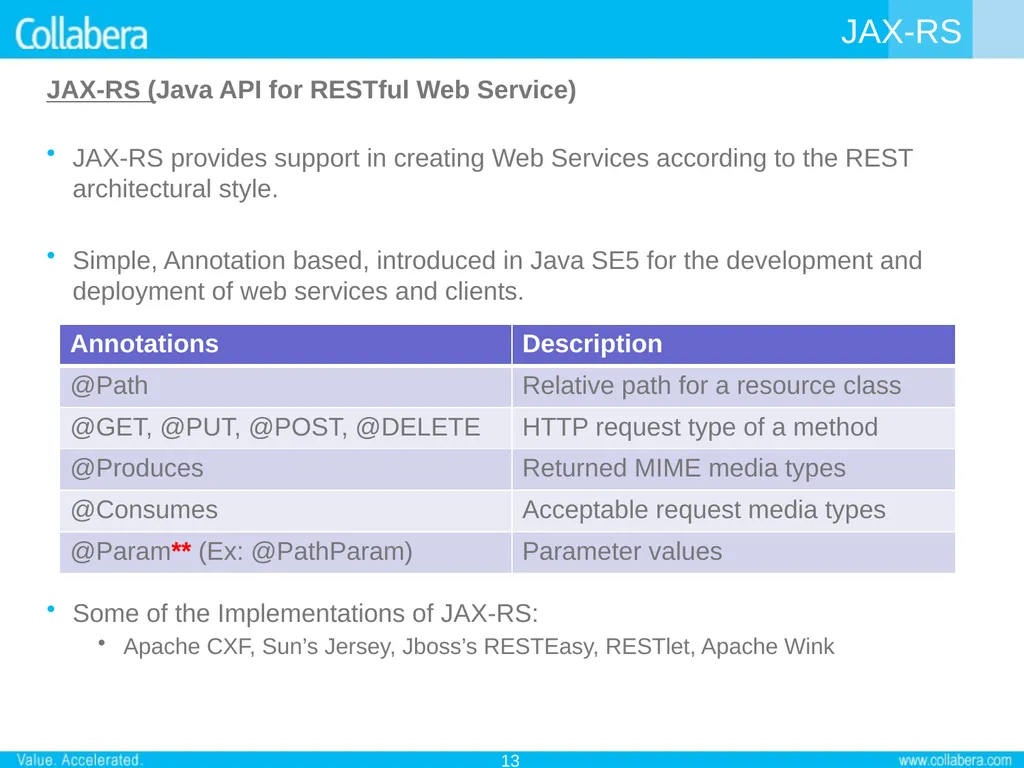
Task: Select the 'HTTP request type of a method' cell
Action: (x=733, y=428)
